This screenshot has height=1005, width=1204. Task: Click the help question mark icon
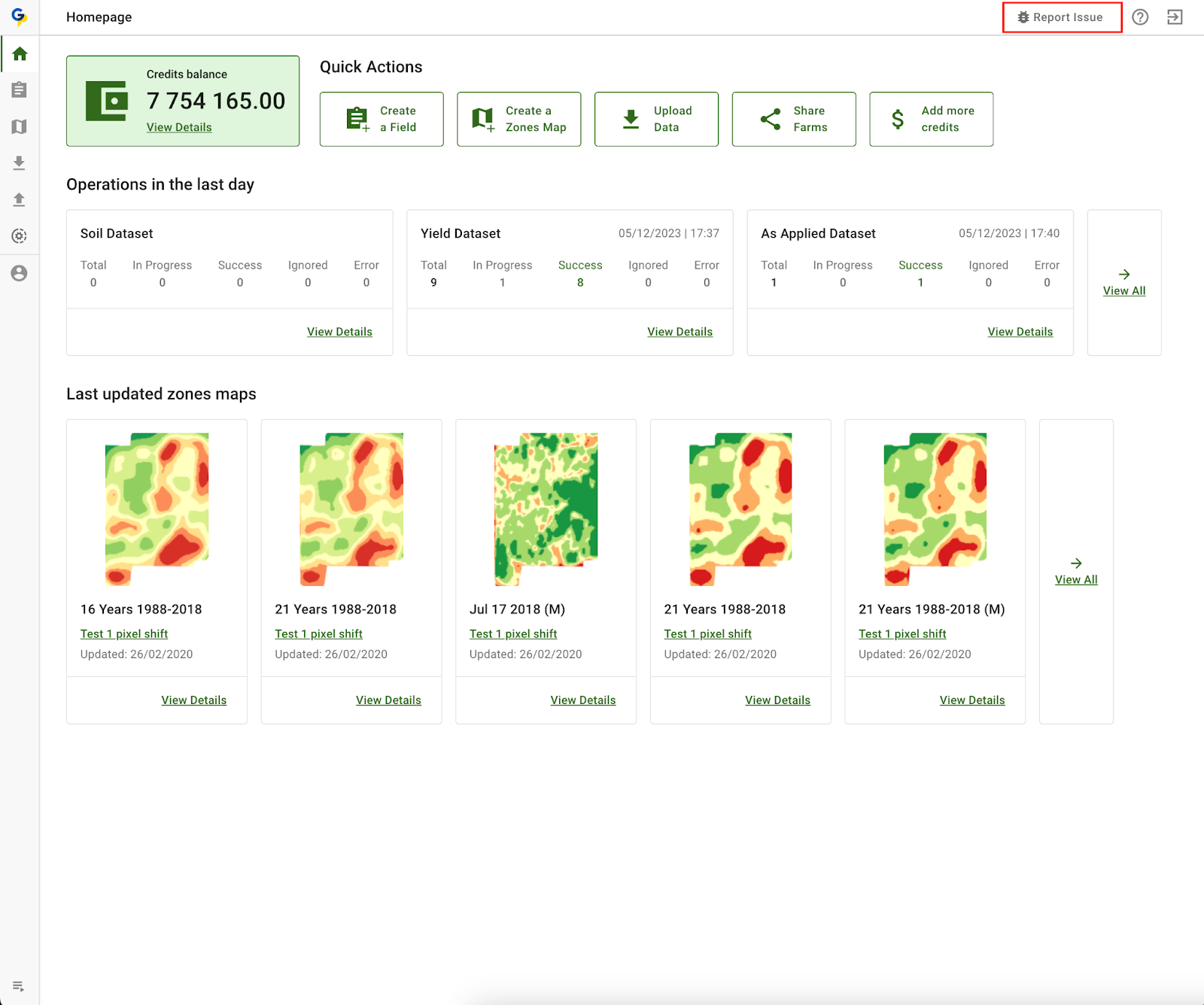[1140, 17]
